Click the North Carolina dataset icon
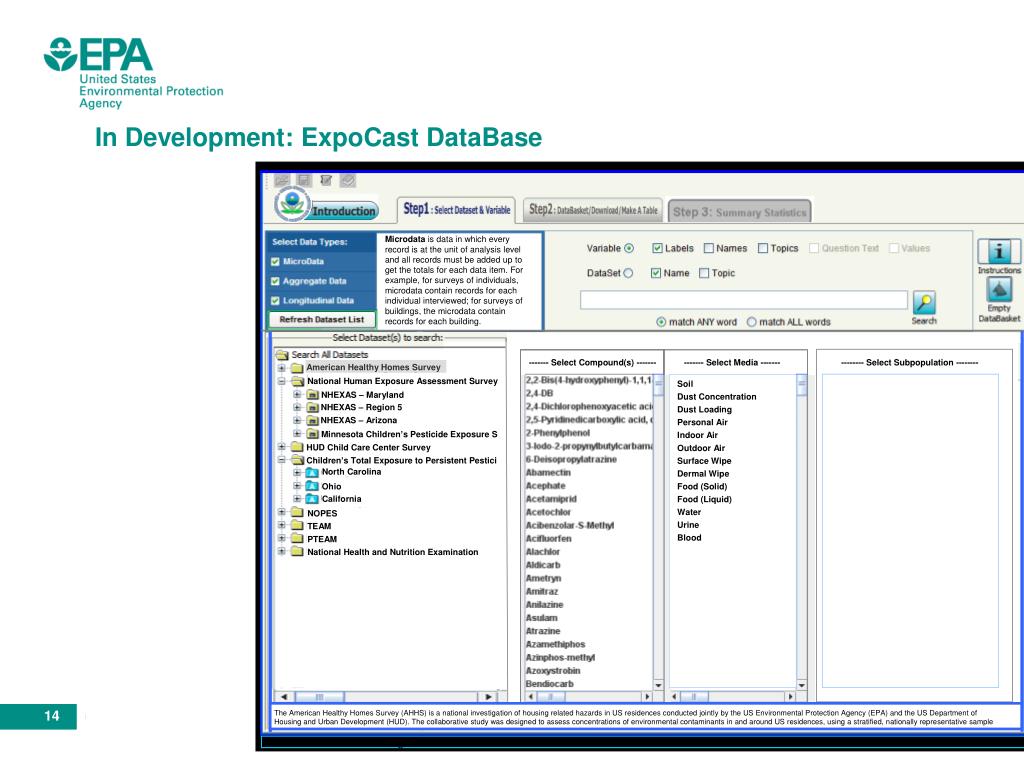Screen dimensions: 1024x768 pos(312,472)
